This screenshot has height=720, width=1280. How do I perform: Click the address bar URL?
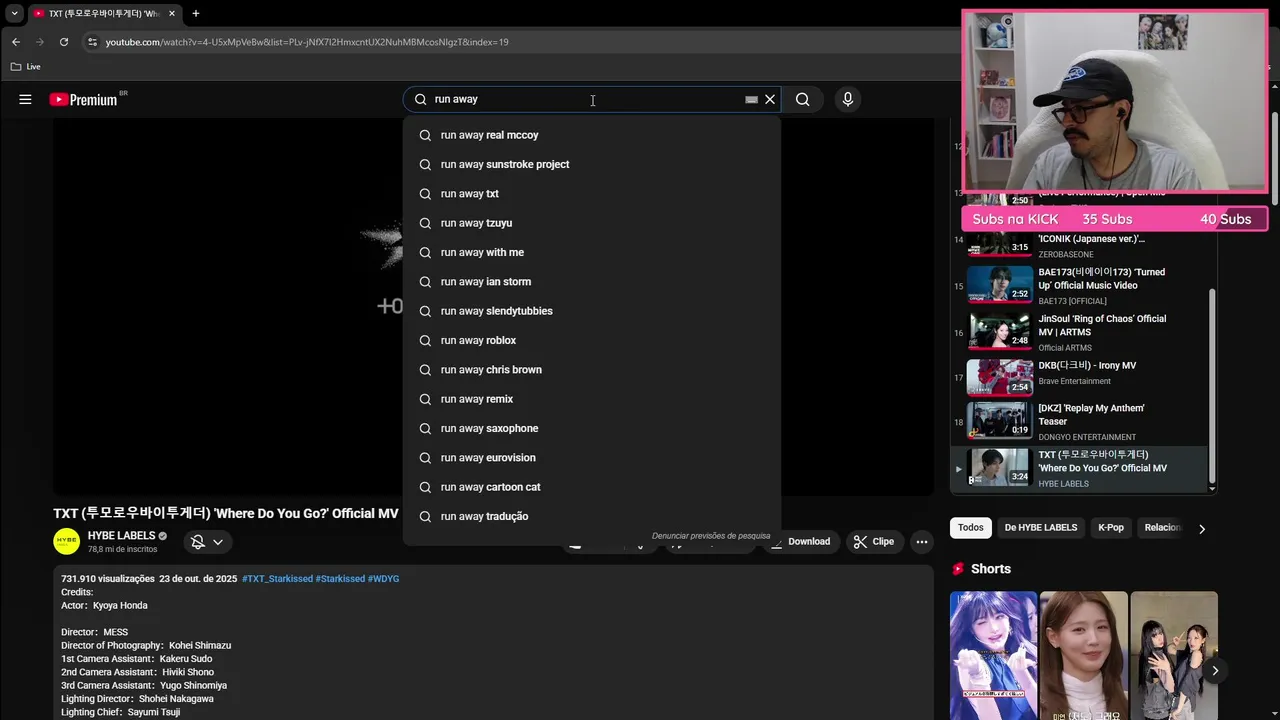coord(307,42)
